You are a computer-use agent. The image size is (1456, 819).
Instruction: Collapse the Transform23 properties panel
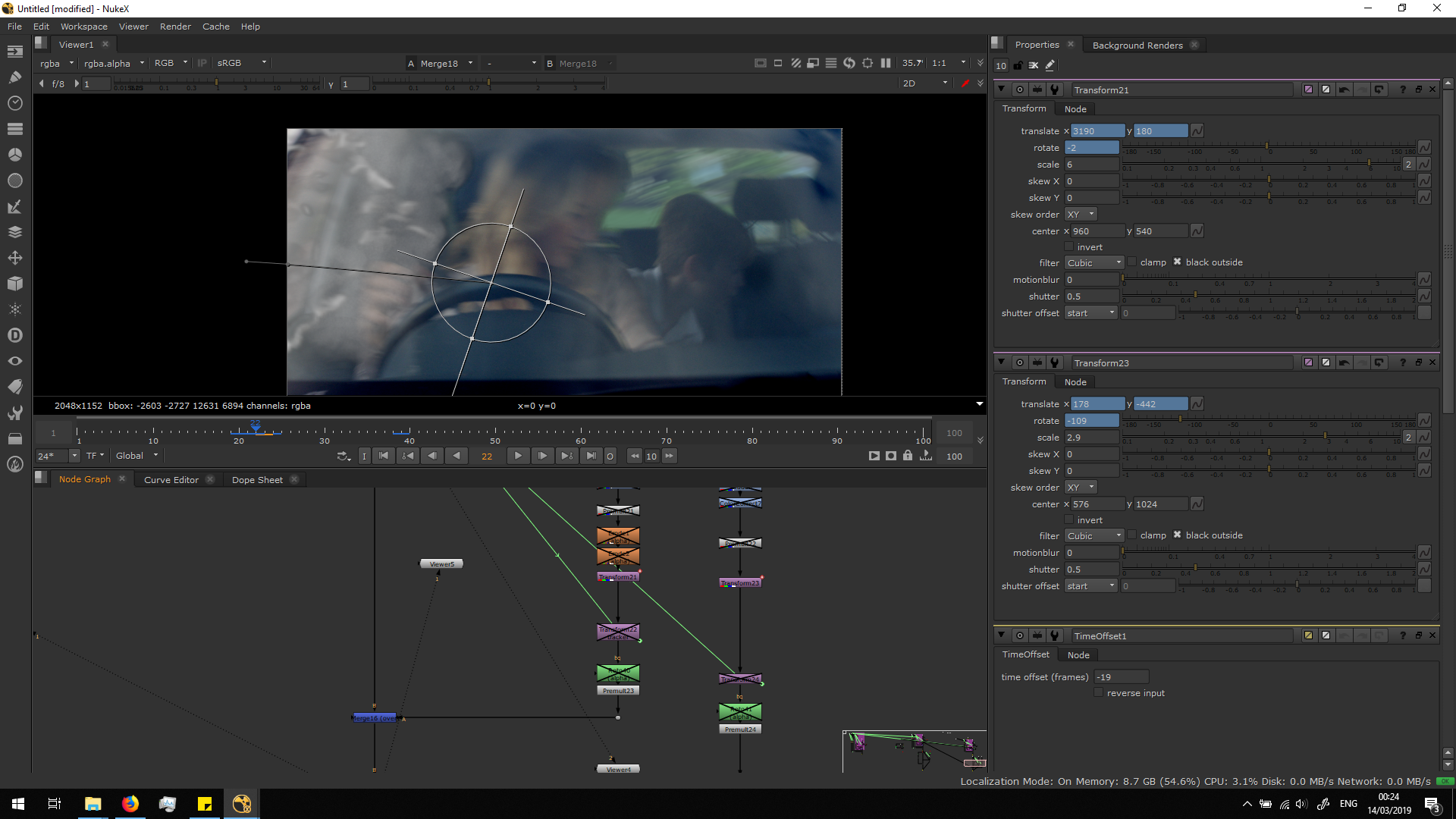(1001, 362)
